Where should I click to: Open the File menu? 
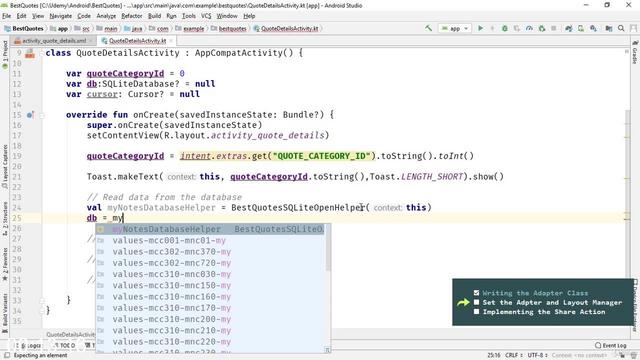pos(7,16)
